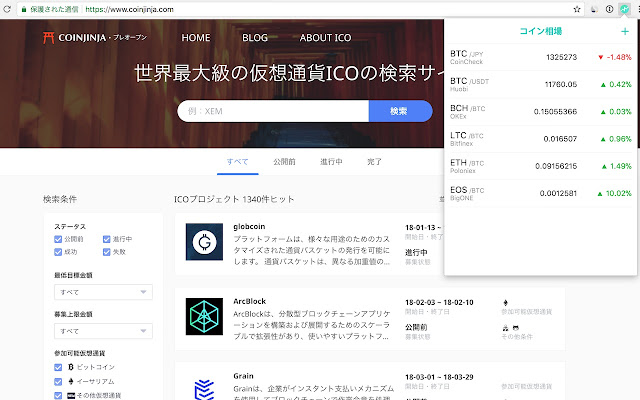Click the ICOプロジェクト 1340件ヒット heading
Screen dimensions: 640x400
click(234, 199)
